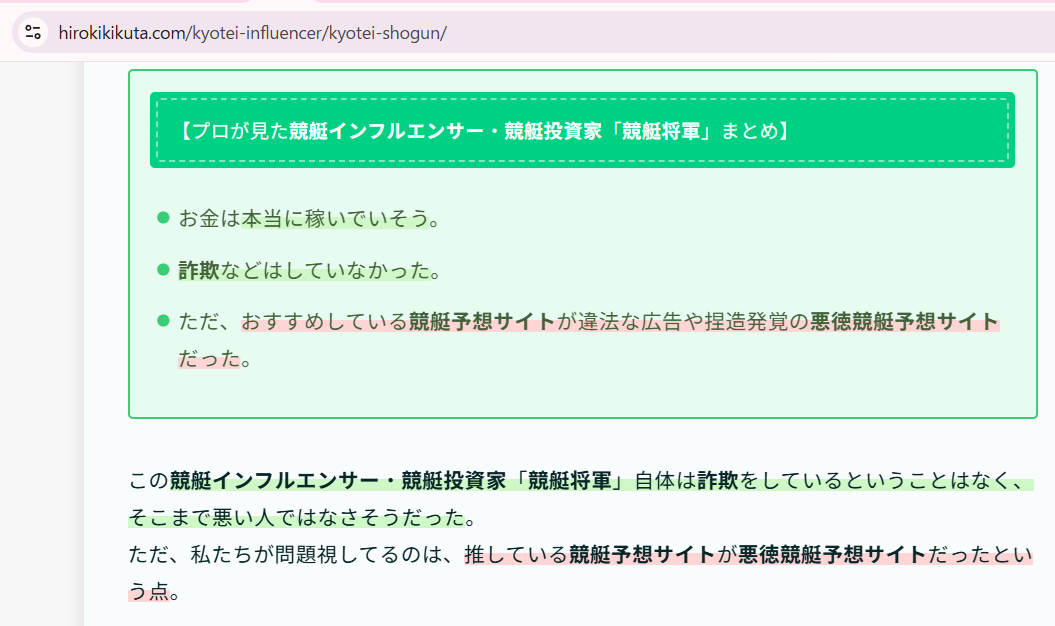Viewport: 1055px width, 626px height.
Task: Click だった。 ending the third bullet
Action: [213, 359]
